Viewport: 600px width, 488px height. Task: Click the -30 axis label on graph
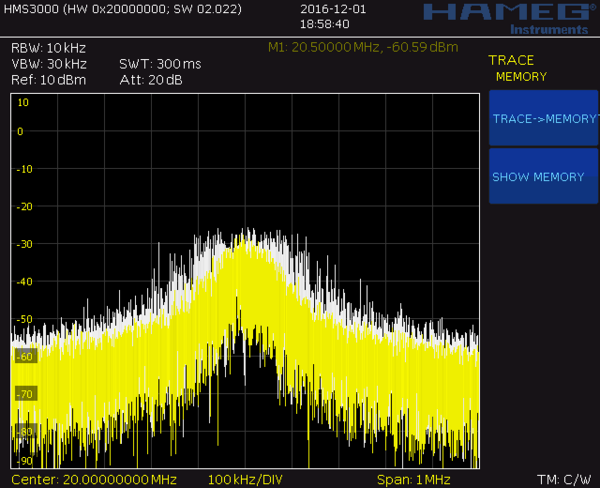click(25, 244)
